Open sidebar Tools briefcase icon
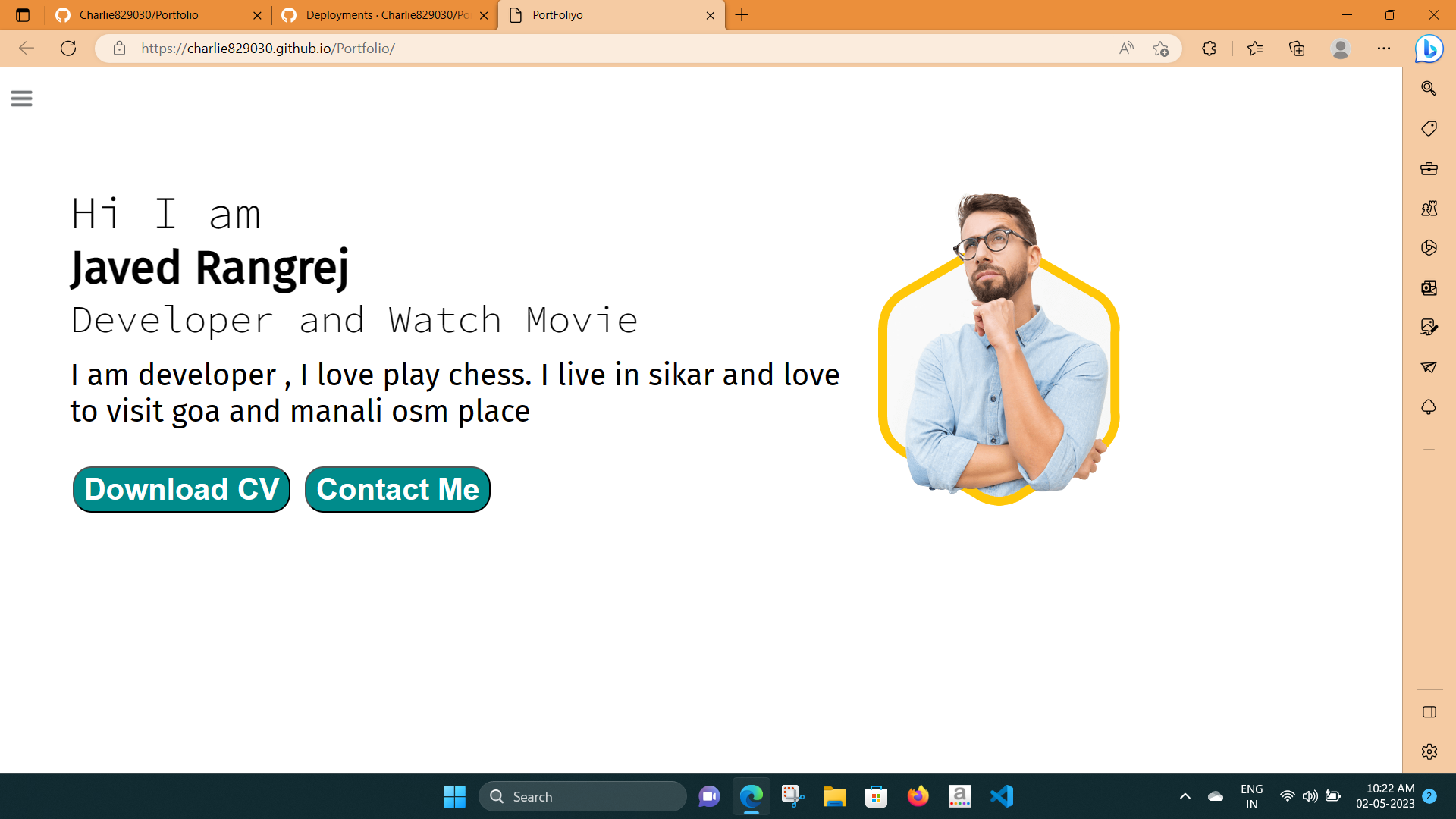1456x819 pixels. (1429, 168)
